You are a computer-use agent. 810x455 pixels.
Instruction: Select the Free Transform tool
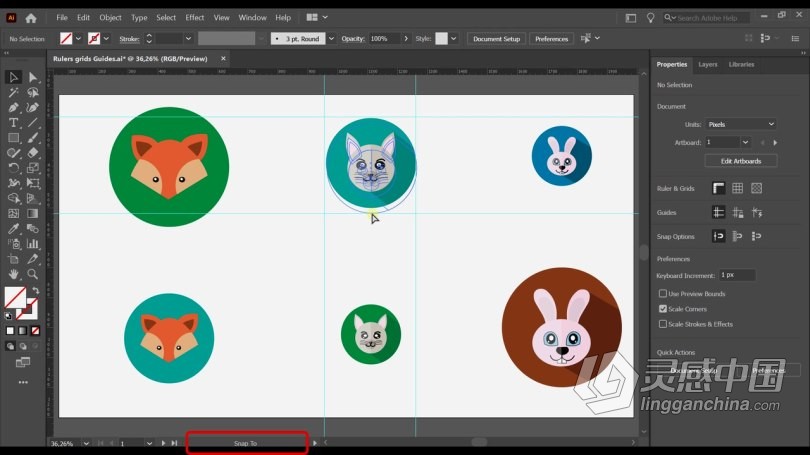click(x=33, y=183)
